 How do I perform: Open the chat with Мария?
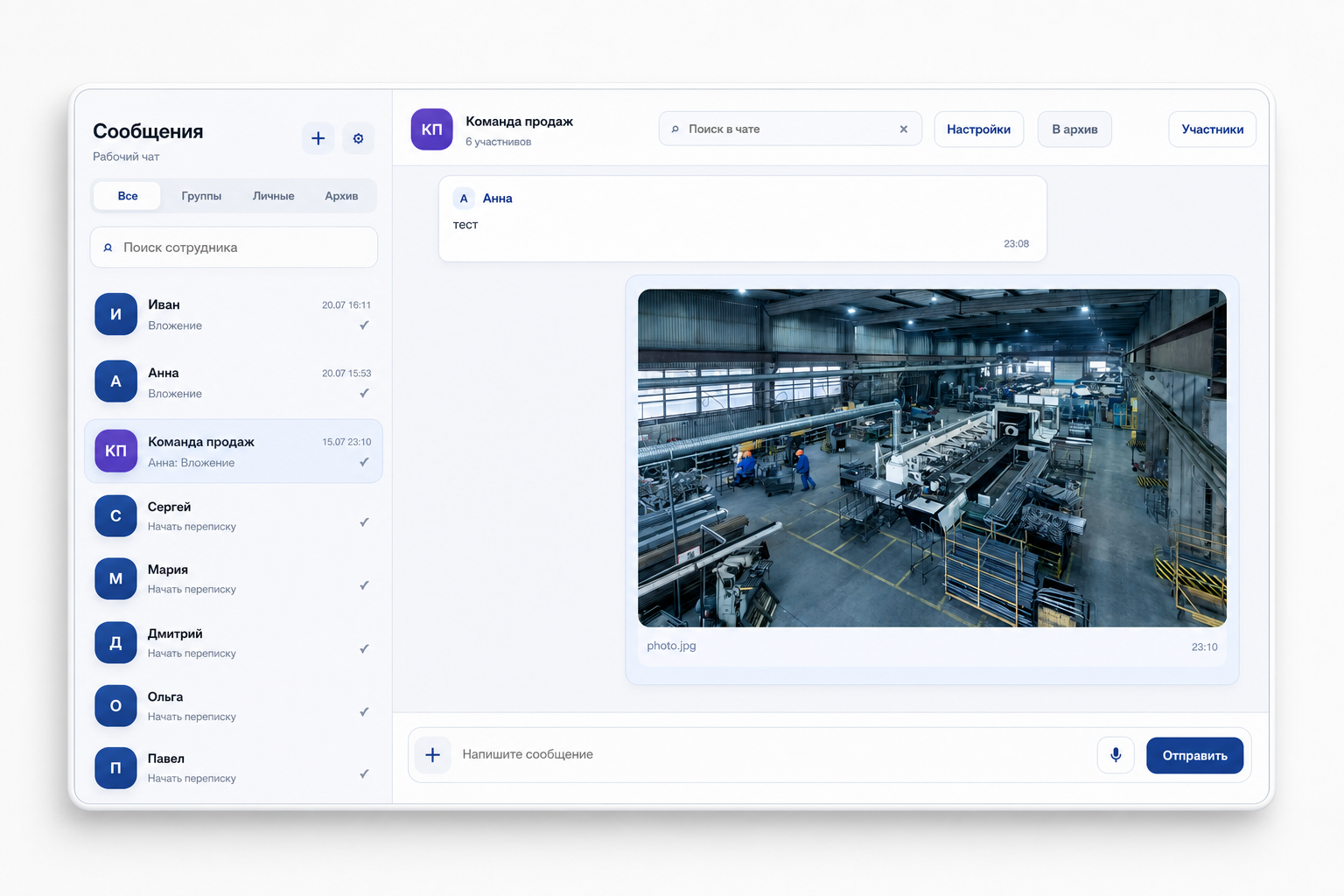point(234,578)
